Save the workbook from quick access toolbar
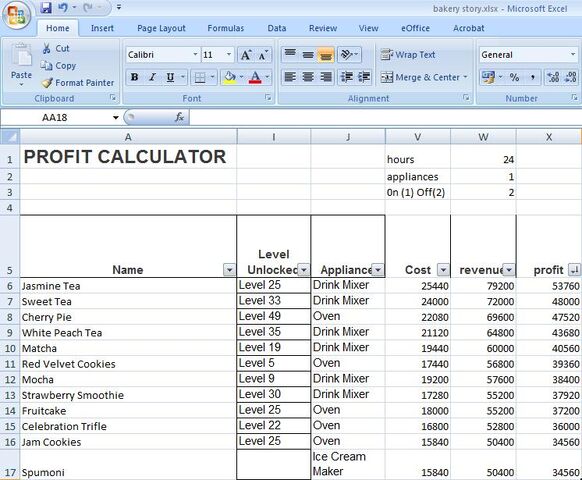582x480 pixels. coord(46,7)
